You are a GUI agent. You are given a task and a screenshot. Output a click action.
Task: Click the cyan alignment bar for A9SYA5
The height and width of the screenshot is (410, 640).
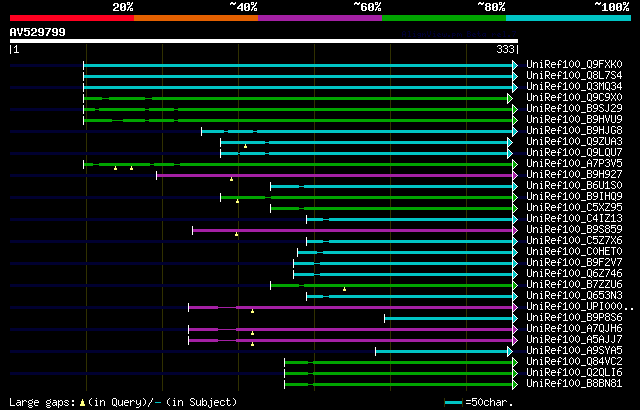pos(442,352)
